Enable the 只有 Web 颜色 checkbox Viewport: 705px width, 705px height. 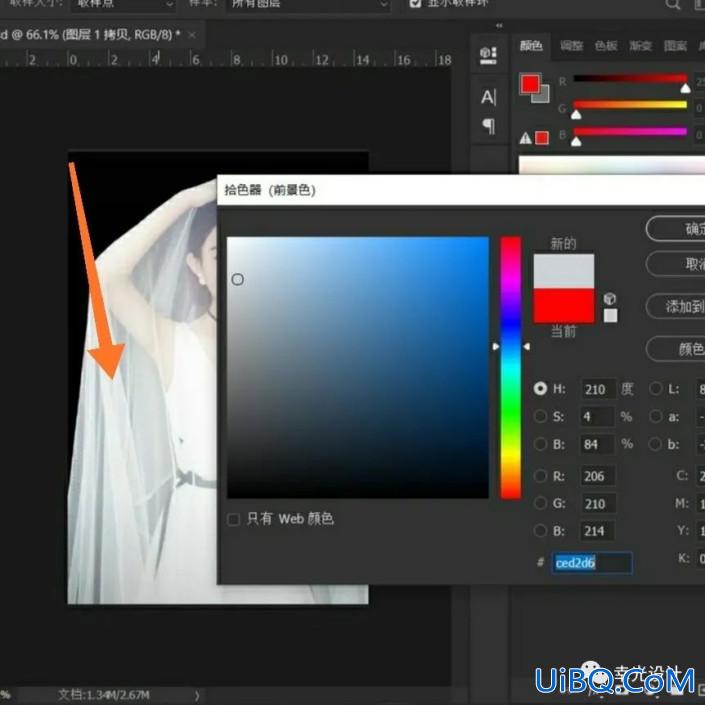click(233, 520)
